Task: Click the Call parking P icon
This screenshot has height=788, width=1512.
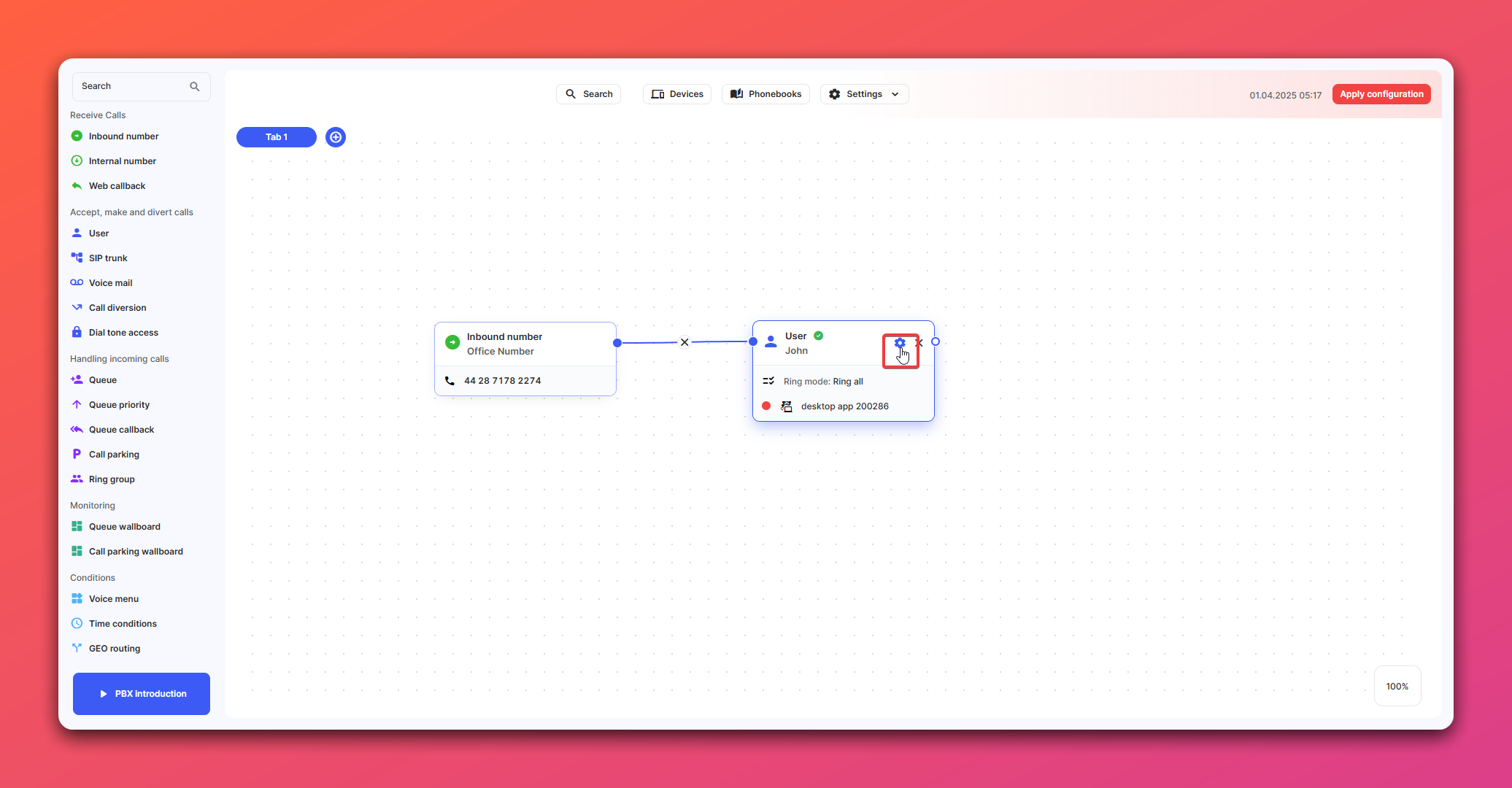Action: [x=77, y=454]
